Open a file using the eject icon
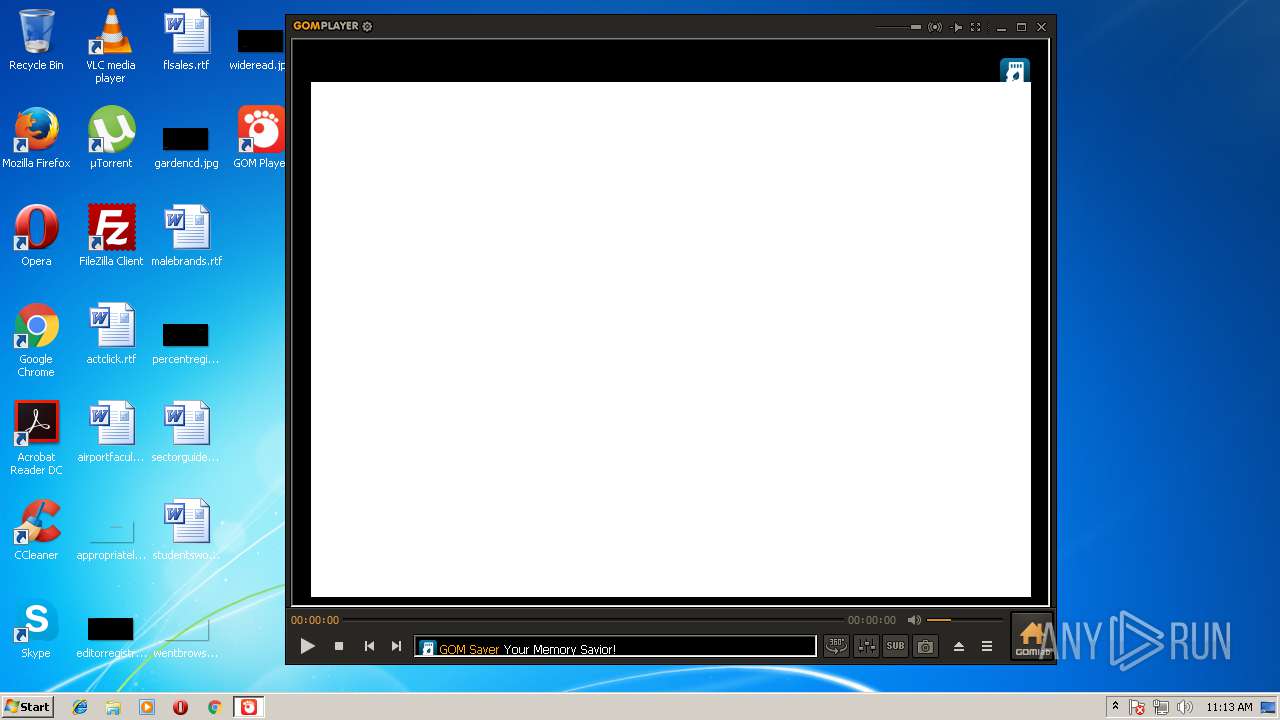This screenshot has width=1280, height=720. pos(958,647)
